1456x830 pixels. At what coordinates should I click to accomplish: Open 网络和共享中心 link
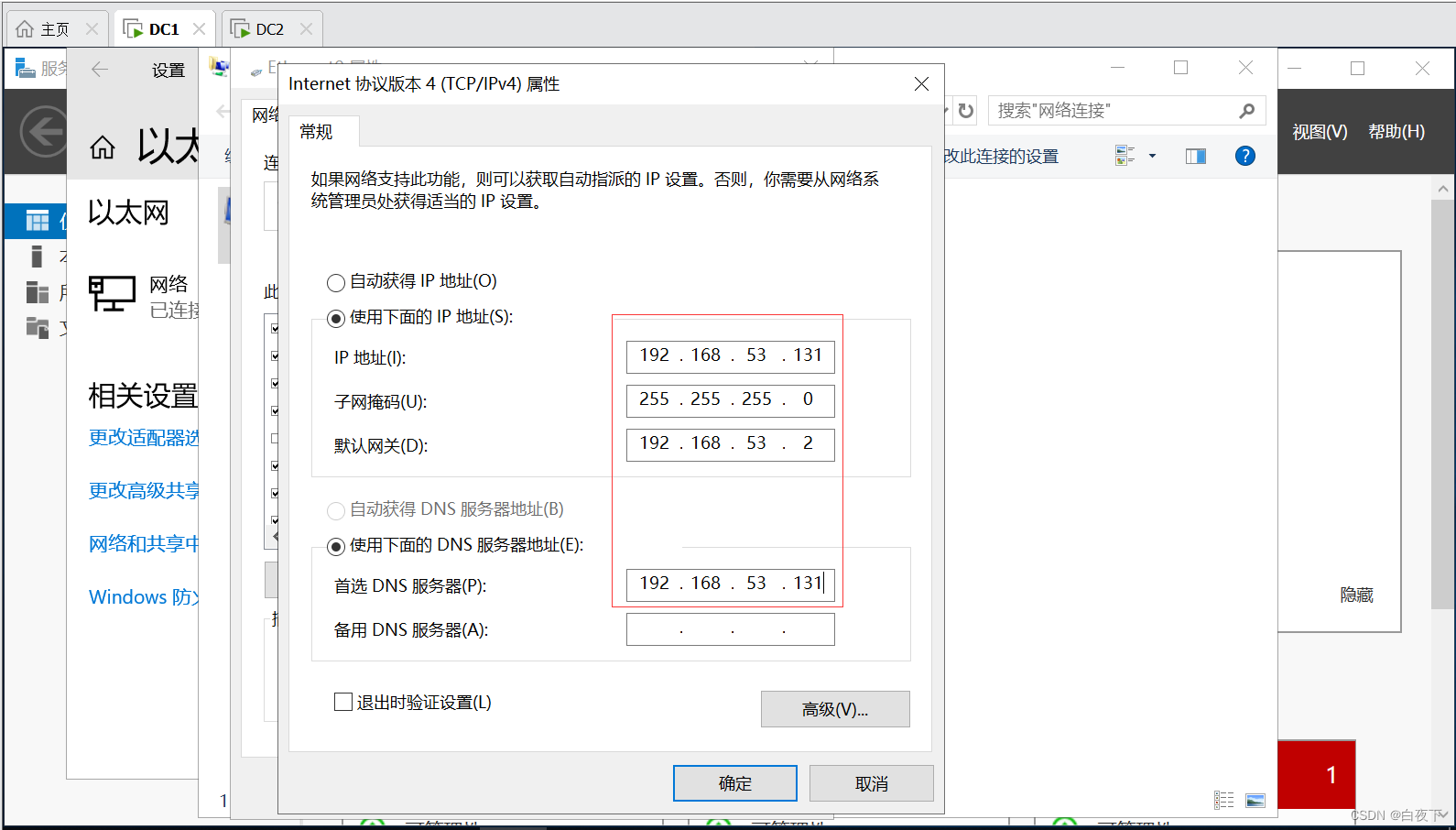coord(144,544)
